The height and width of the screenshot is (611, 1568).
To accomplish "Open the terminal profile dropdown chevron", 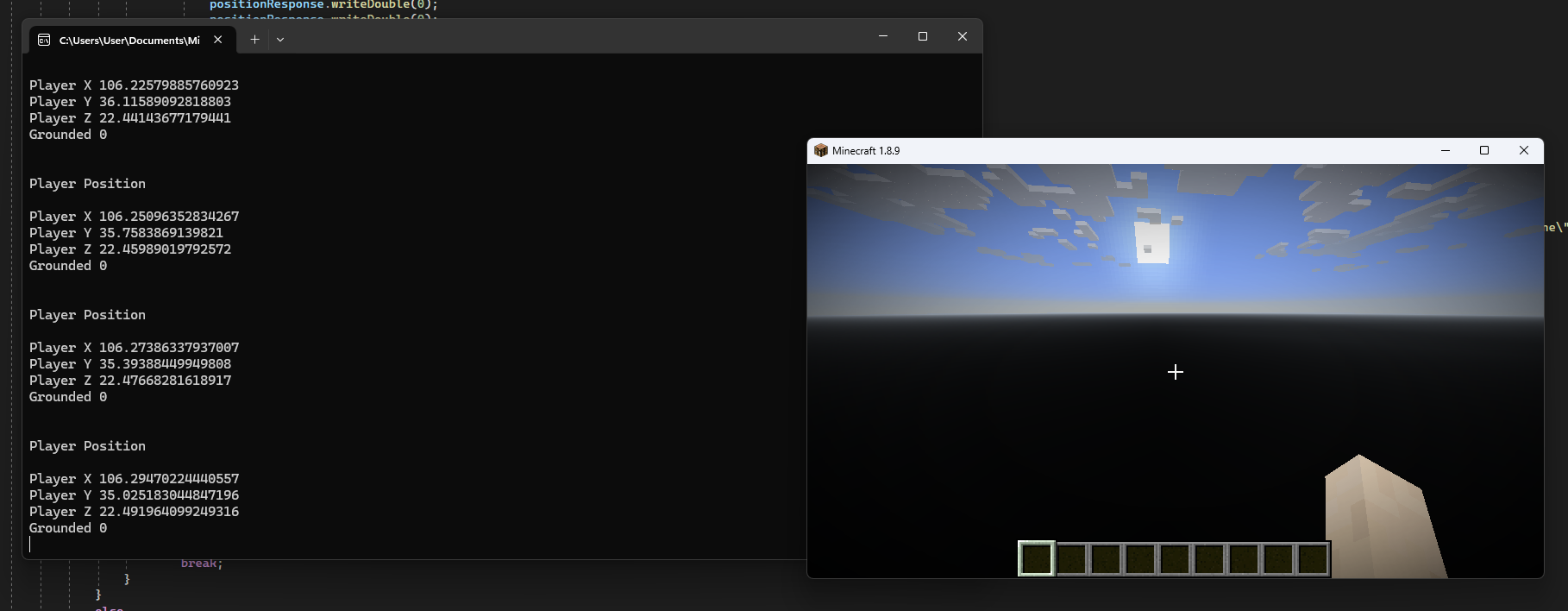I will tap(280, 40).
